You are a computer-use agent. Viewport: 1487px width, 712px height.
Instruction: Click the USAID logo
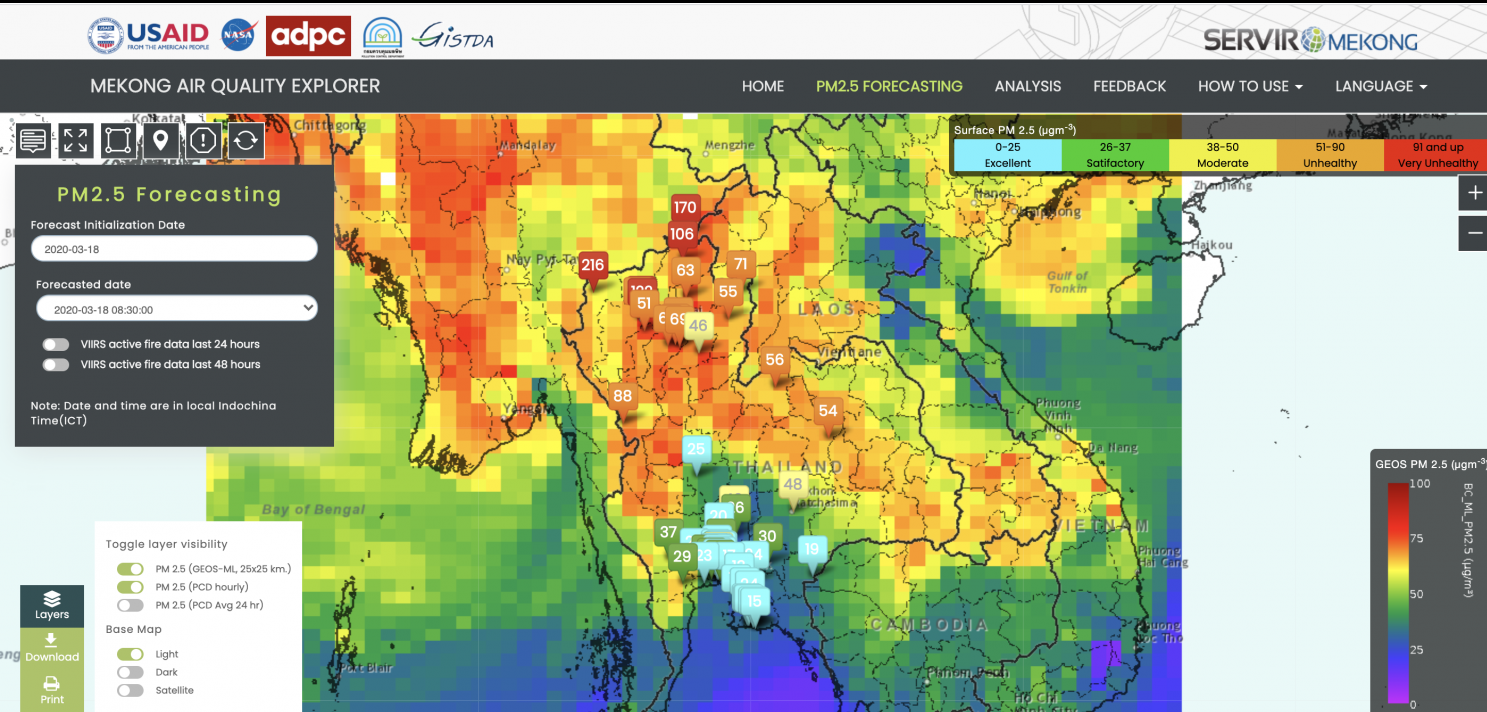[x=148, y=35]
